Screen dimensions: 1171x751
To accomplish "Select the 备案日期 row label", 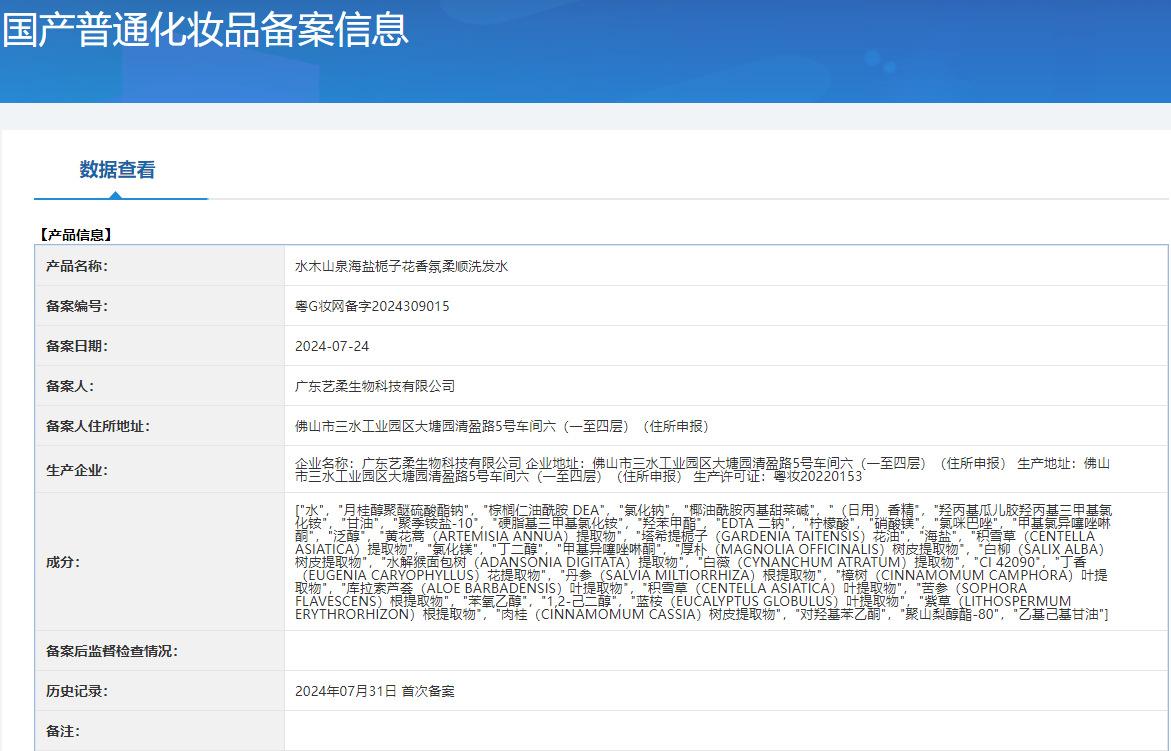I will [77, 346].
